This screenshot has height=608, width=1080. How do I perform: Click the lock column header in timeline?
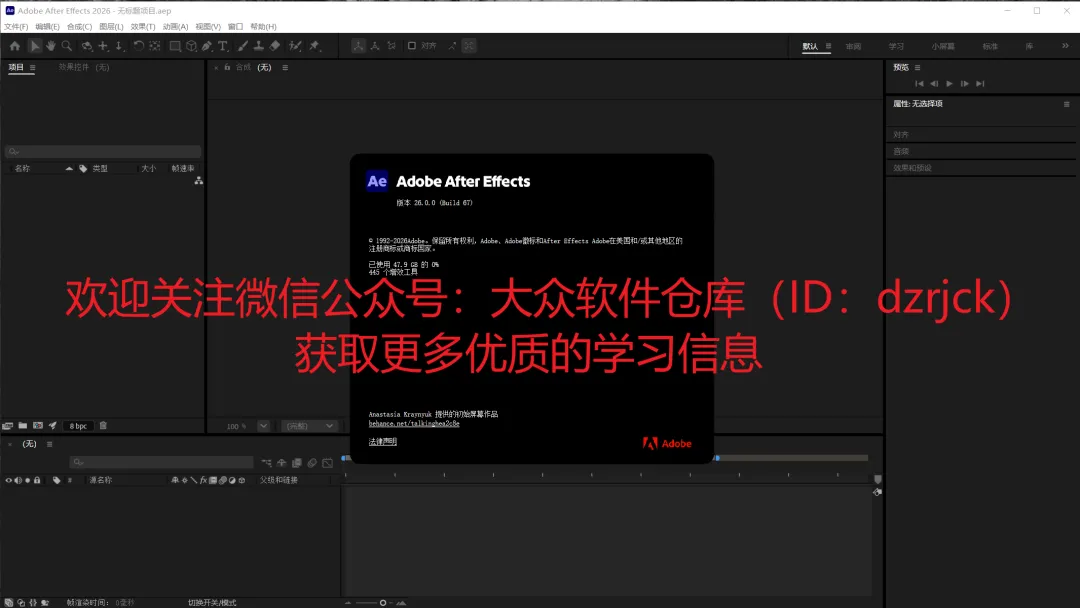click(x=37, y=480)
